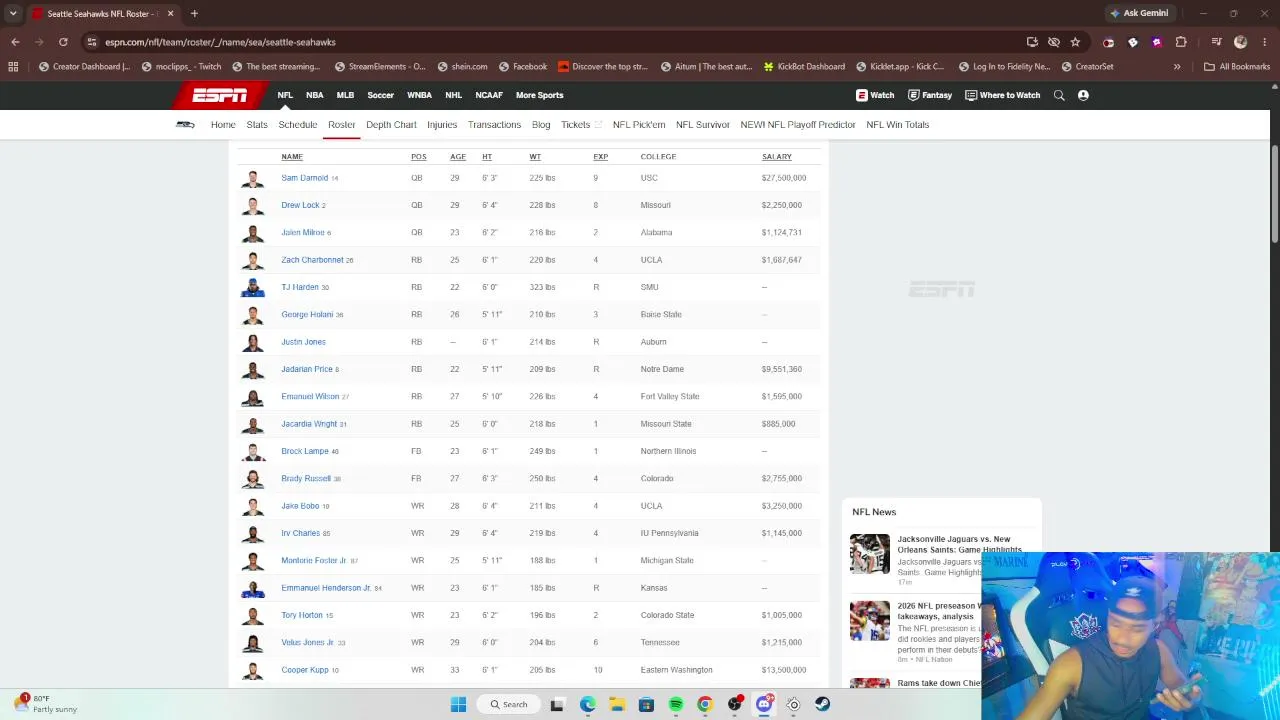Expand hidden bookmarks with the chevron

pyautogui.click(x=1177, y=67)
